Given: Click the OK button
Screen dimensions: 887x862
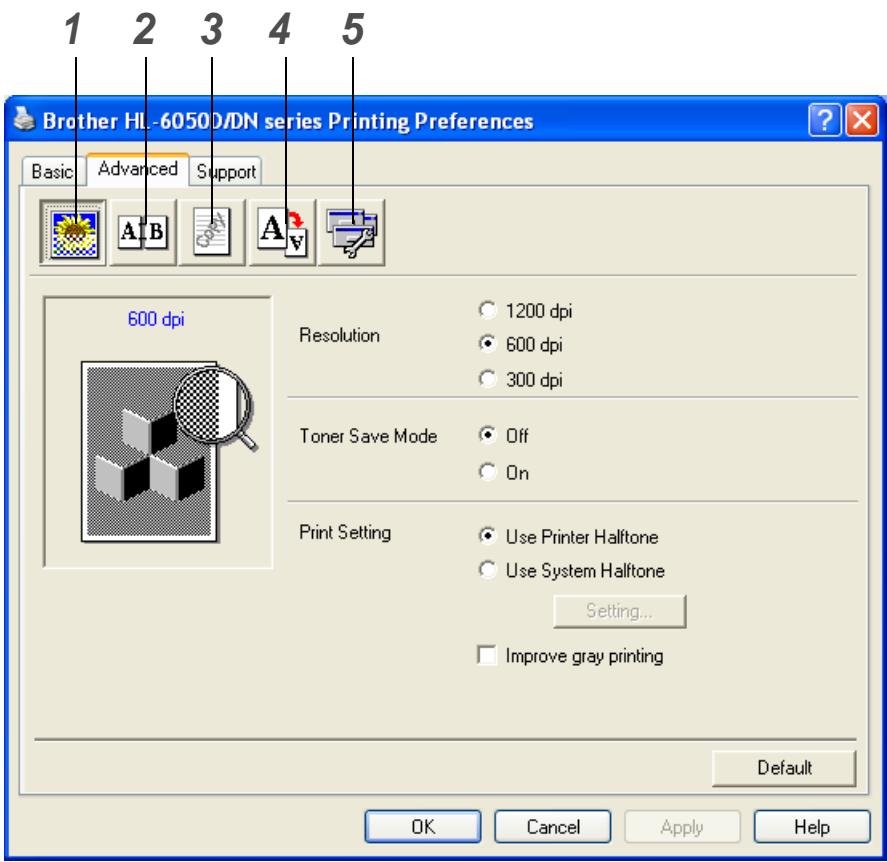Looking at the screenshot, I should click(423, 827).
